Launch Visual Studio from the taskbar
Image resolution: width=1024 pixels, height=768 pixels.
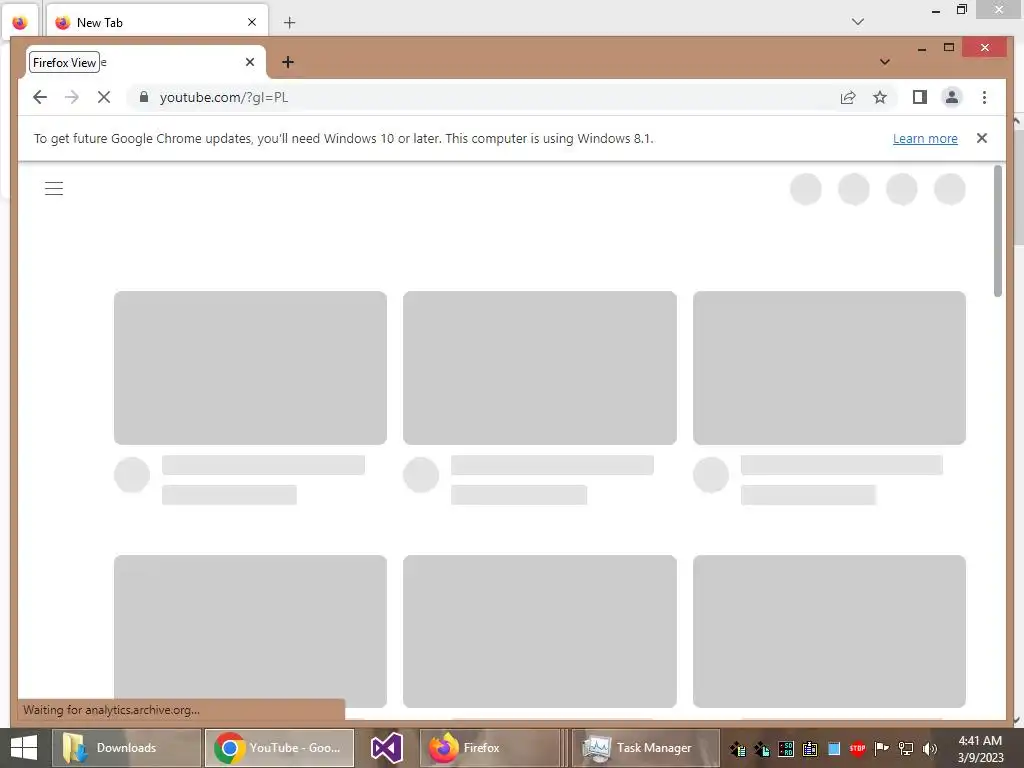(387, 748)
